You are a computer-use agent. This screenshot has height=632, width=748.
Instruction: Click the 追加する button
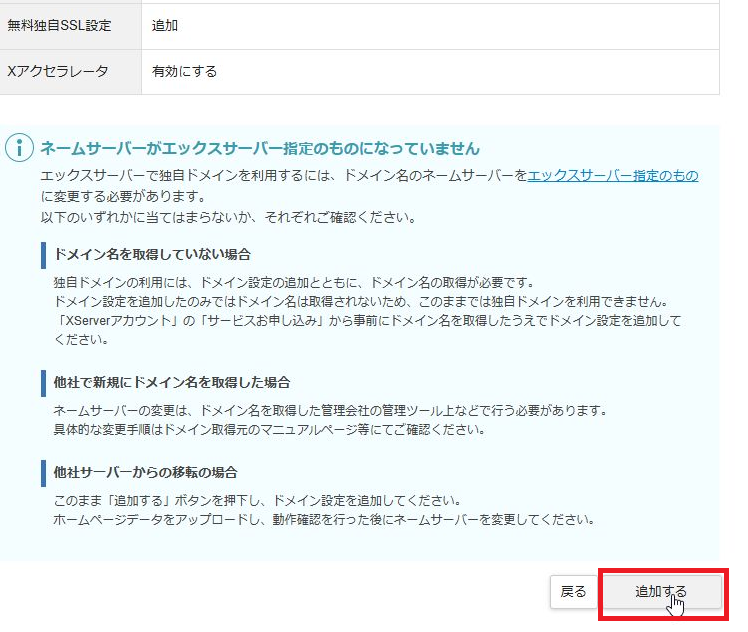pos(663,591)
